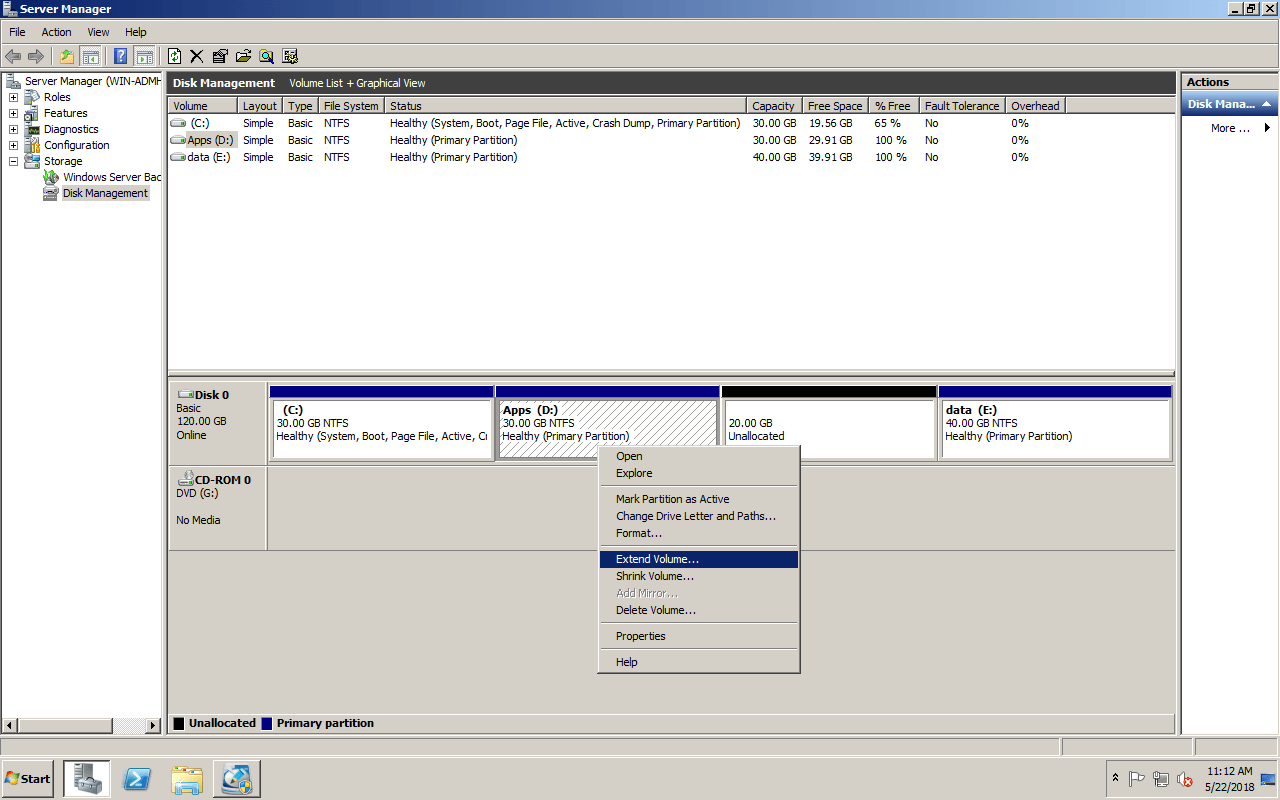This screenshot has width=1280, height=800.
Task: Select Shrink Volume... in context menu
Action: [654, 576]
